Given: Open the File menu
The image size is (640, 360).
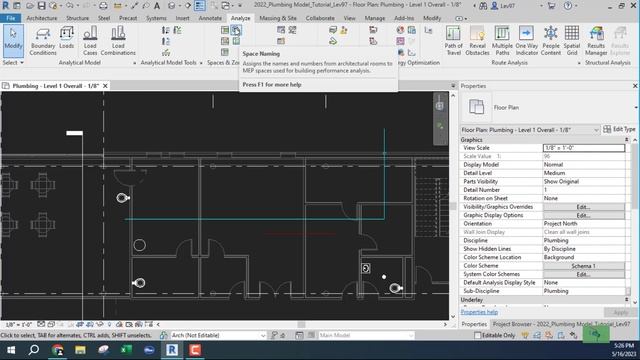Looking at the screenshot, I should [11, 18].
